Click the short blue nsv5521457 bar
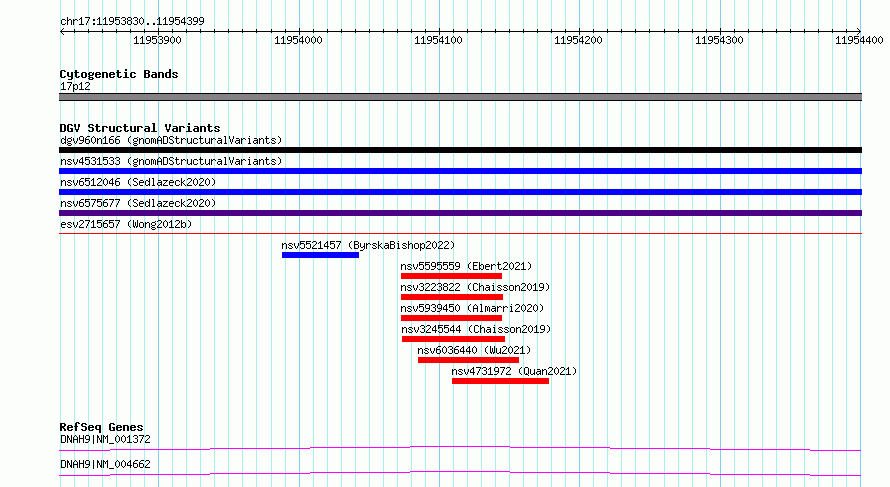The height and width of the screenshot is (487, 890). pyautogui.click(x=320, y=255)
